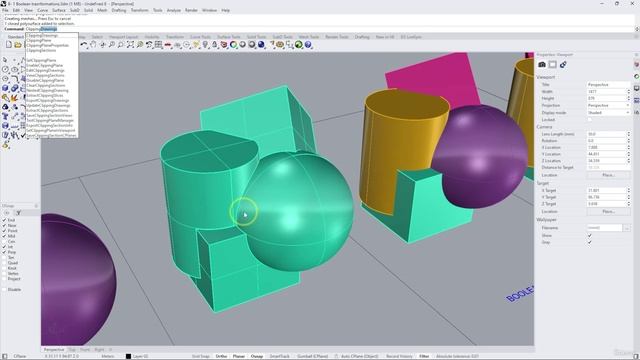Click the target Location Place button
The image size is (640, 360).
[608, 211]
